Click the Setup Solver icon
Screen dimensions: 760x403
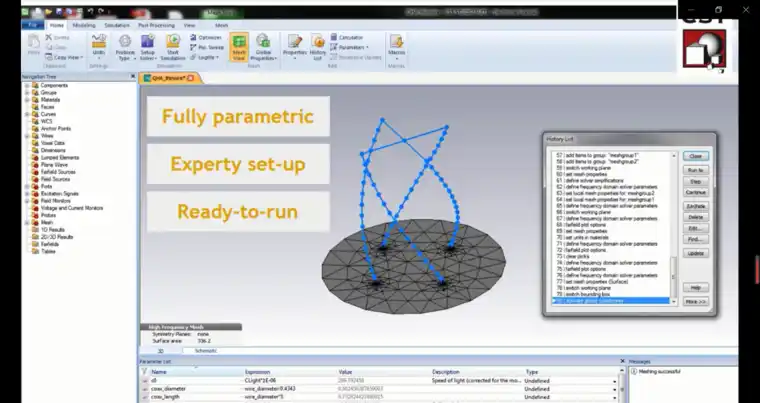pos(148,48)
